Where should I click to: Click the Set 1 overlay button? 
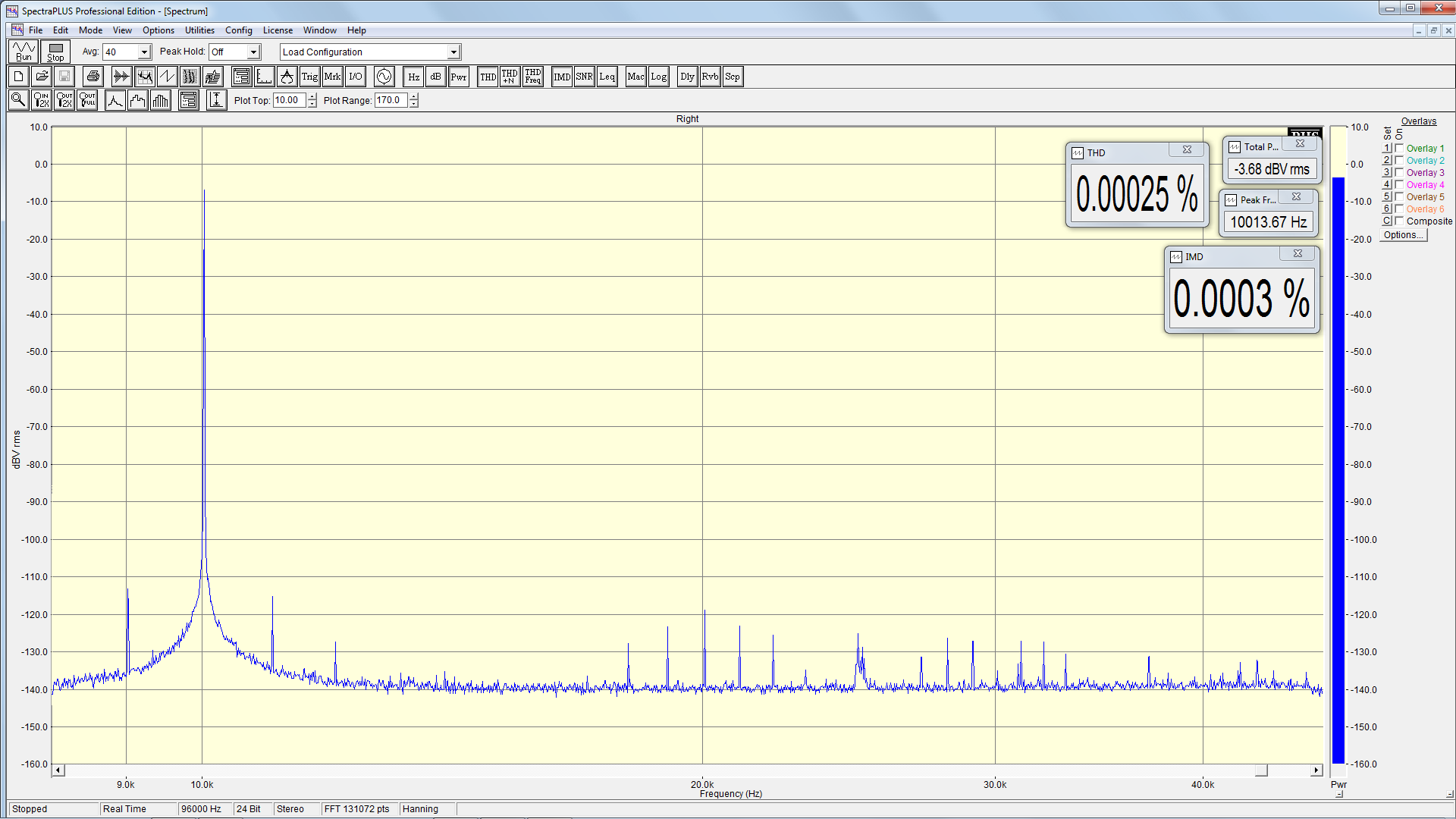1387,148
